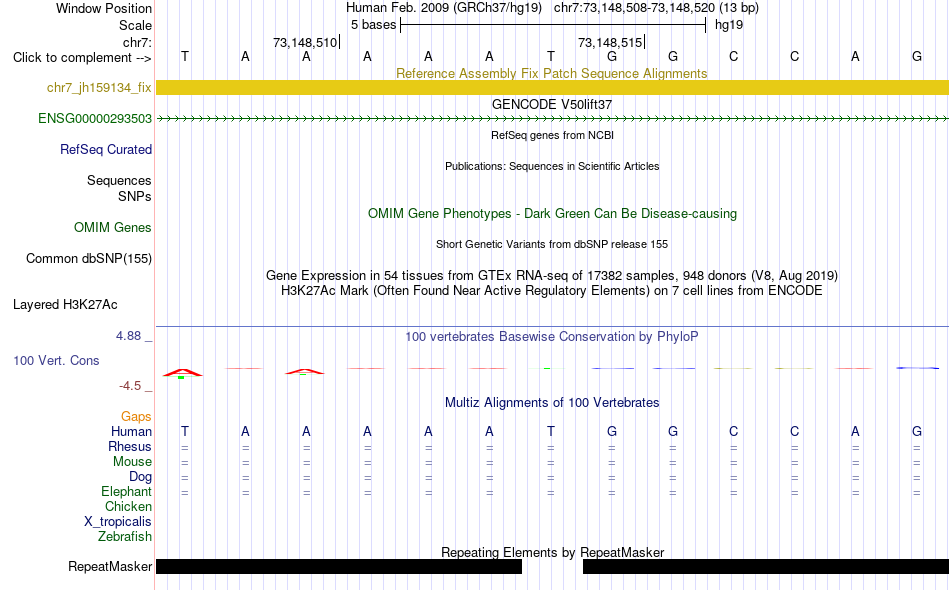Click Repeating Elements by RepeatMasker title
This screenshot has width=950, height=590.
coord(552,552)
